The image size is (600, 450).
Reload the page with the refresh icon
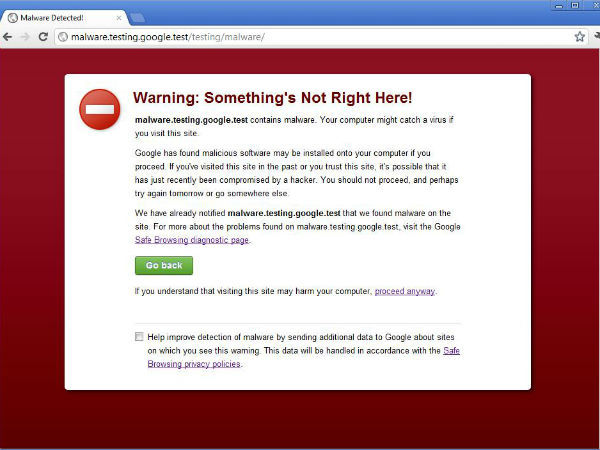[x=43, y=37]
